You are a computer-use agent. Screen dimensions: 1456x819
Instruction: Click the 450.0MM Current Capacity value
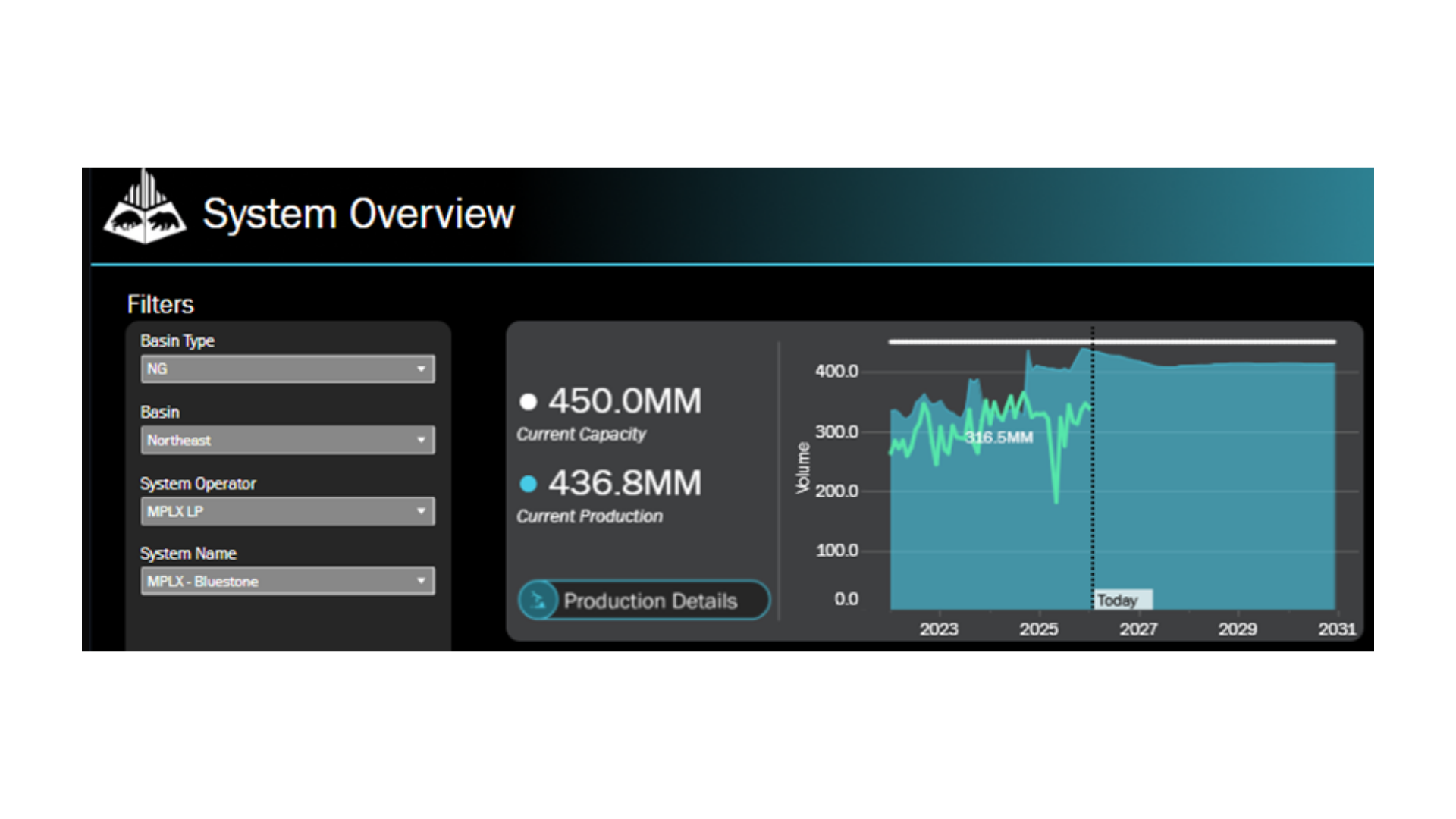pos(625,401)
